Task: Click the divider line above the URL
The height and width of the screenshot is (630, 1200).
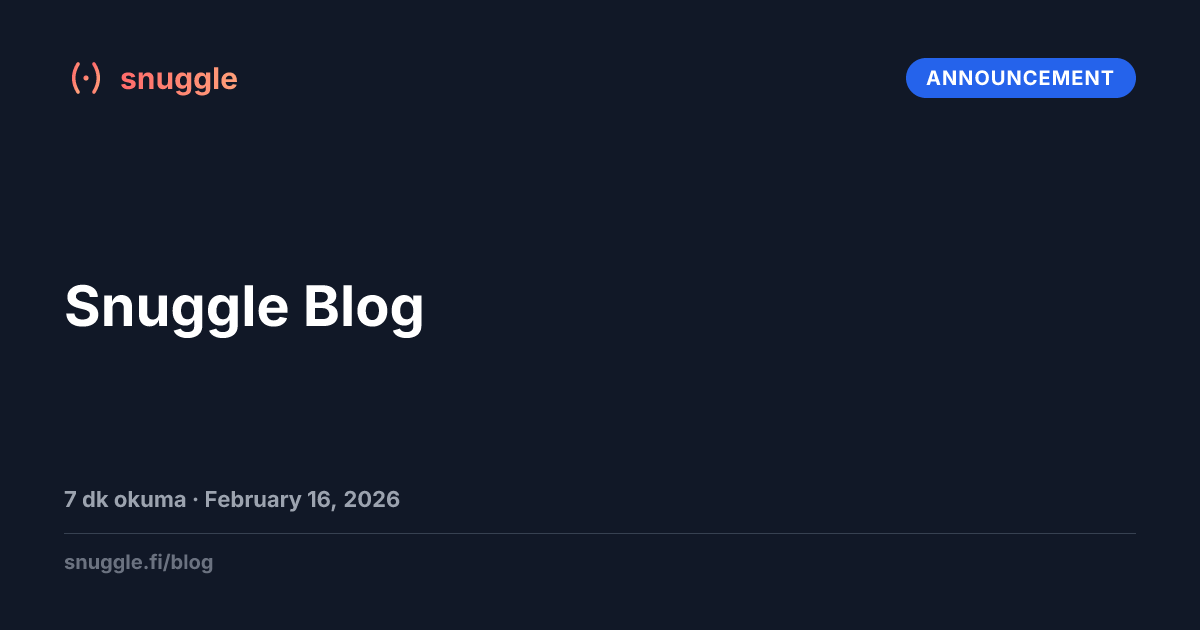Action: [600, 533]
